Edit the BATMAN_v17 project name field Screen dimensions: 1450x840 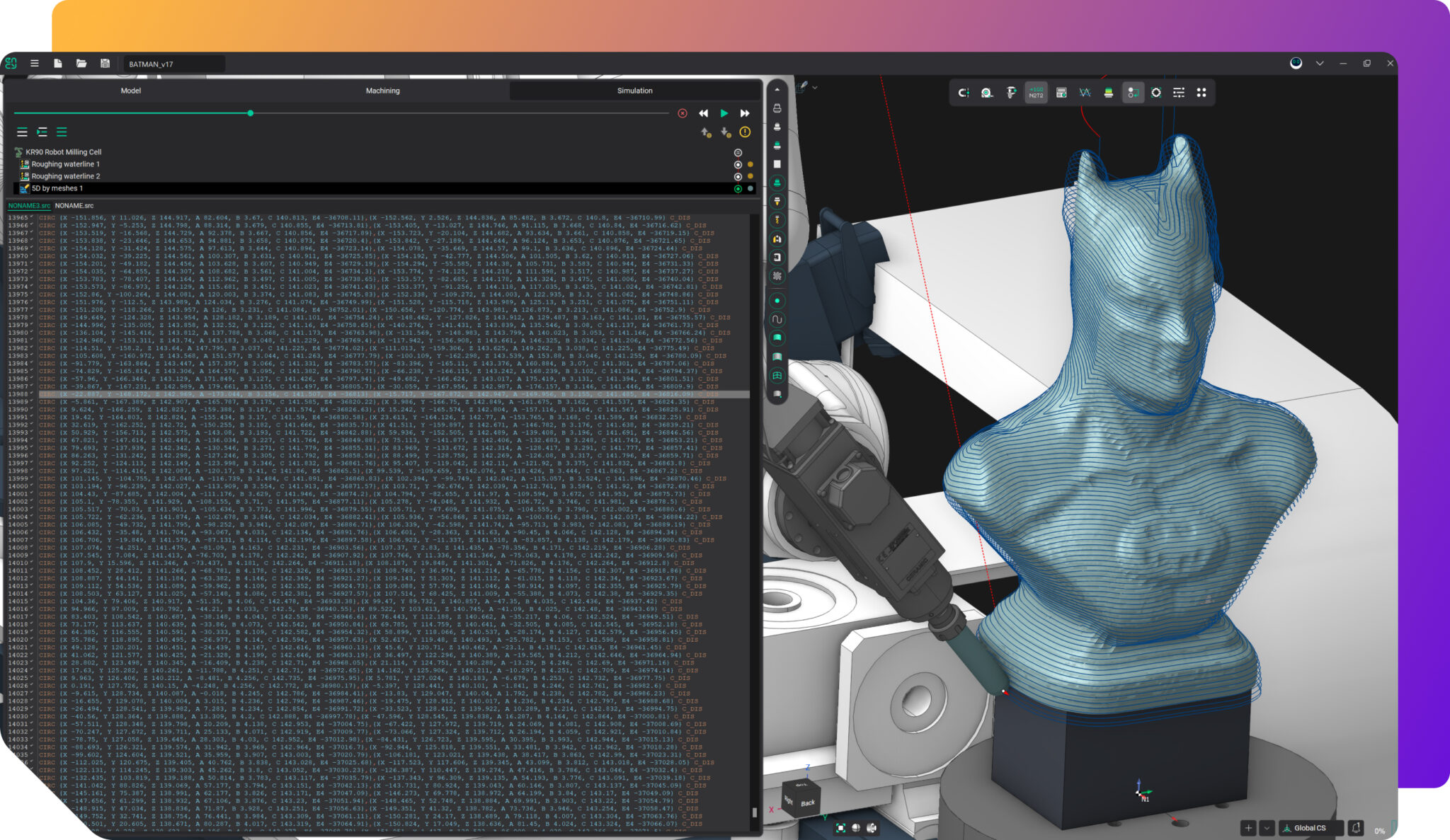(174, 64)
